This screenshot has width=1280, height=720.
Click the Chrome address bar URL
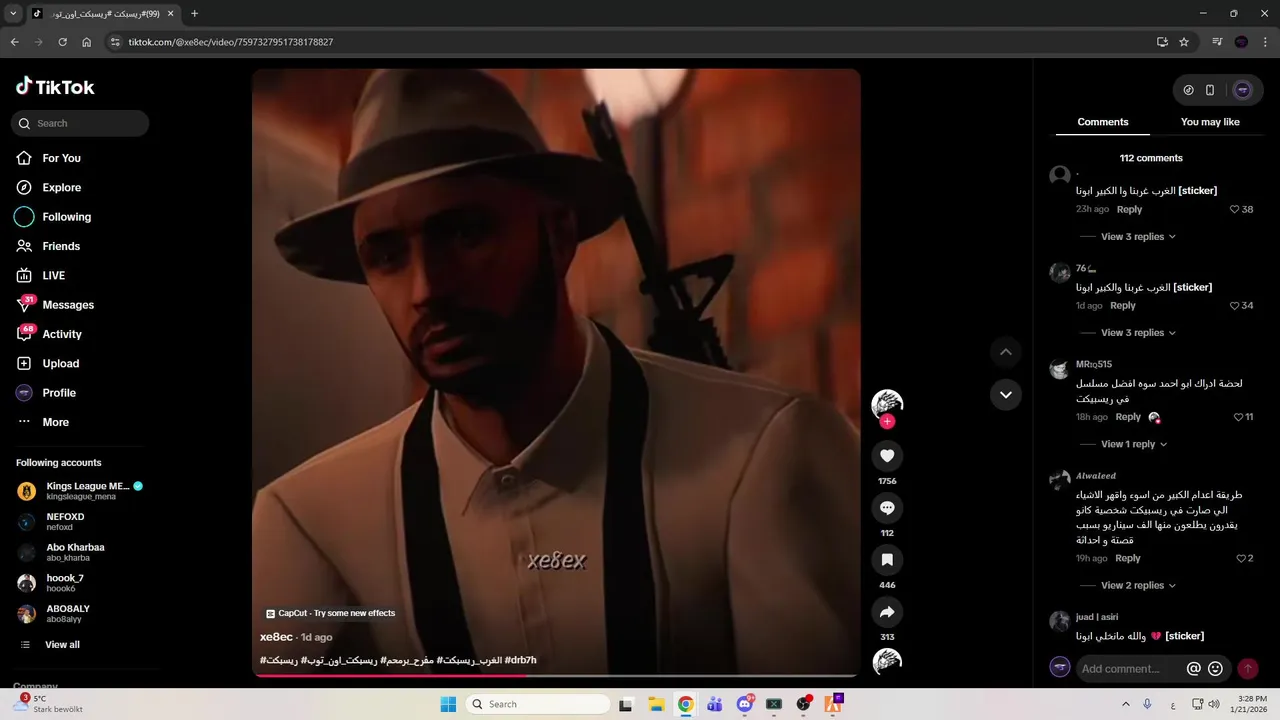click(x=231, y=42)
